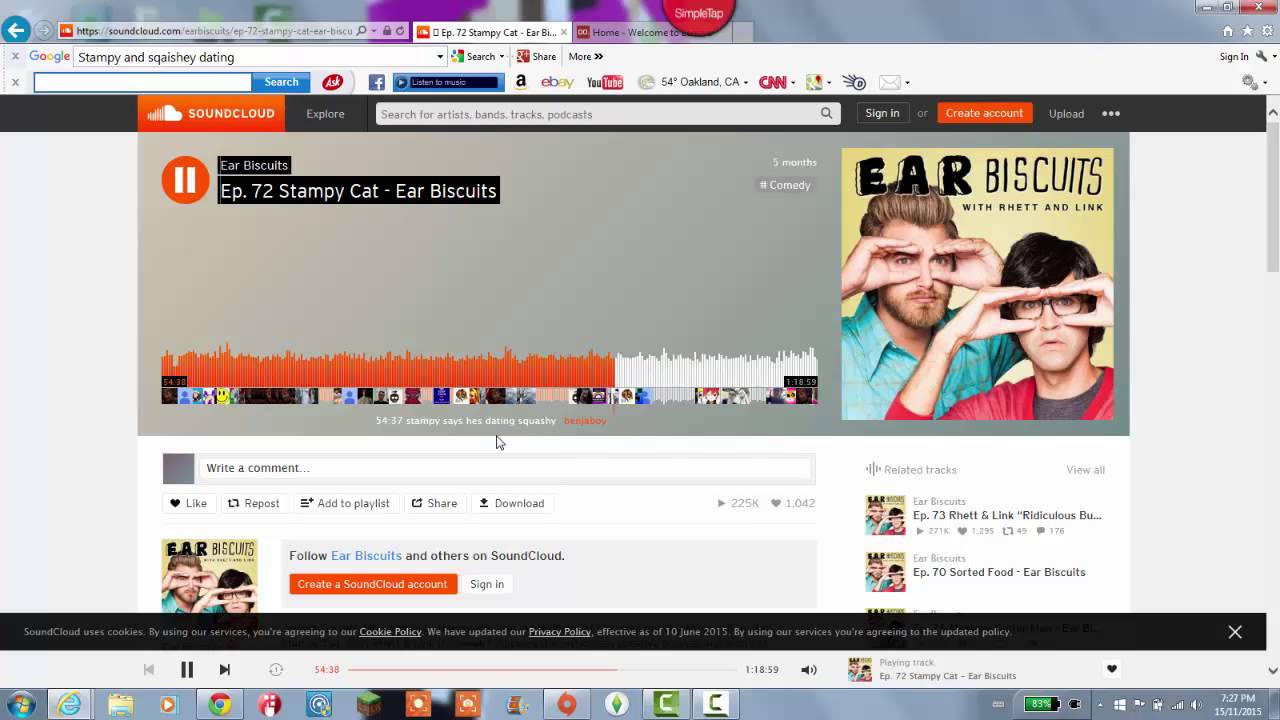Image resolution: width=1280 pixels, height=720 pixels.
Task: Click the Share button under the comment box
Action: [x=434, y=503]
